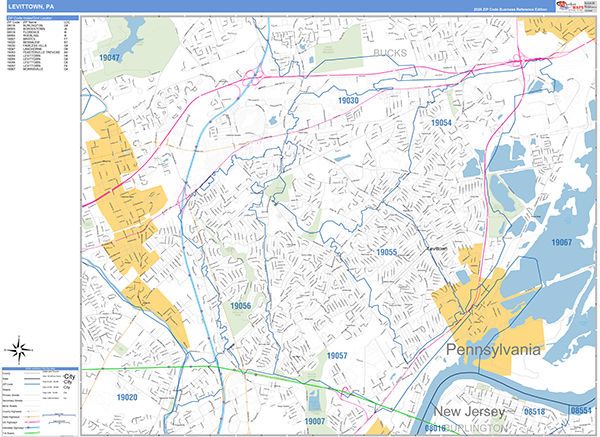Select the 08016 ZIP code label
The width and height of the screenshot is (600, 437).
point(435,428)
